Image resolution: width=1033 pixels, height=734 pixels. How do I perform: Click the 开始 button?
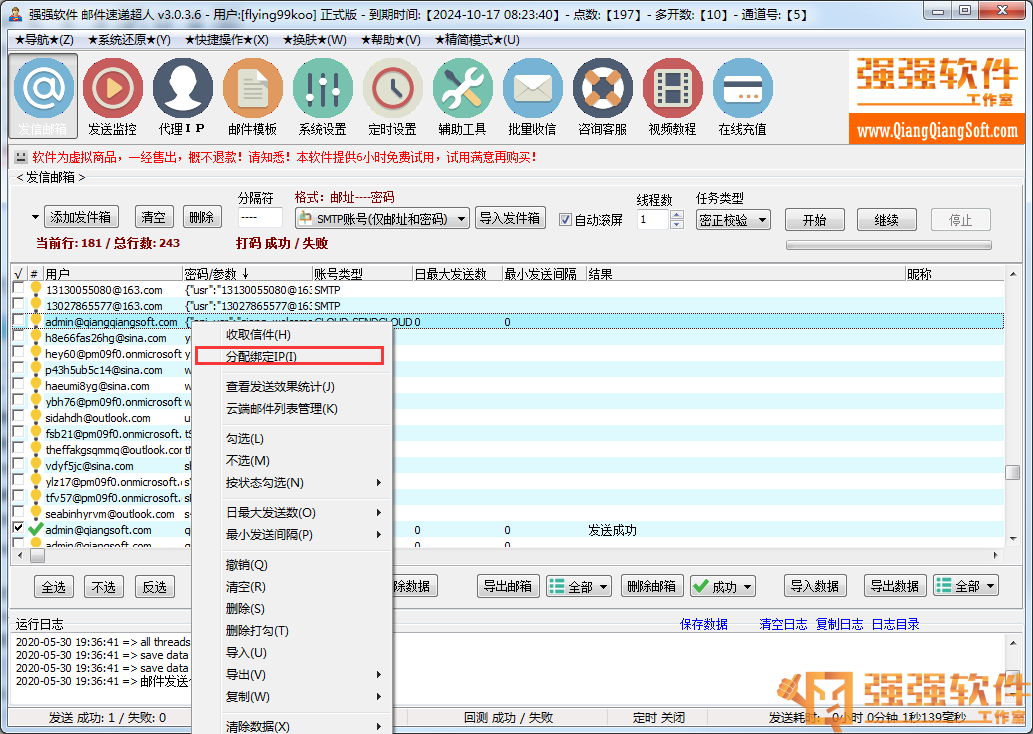pos(815,220)
